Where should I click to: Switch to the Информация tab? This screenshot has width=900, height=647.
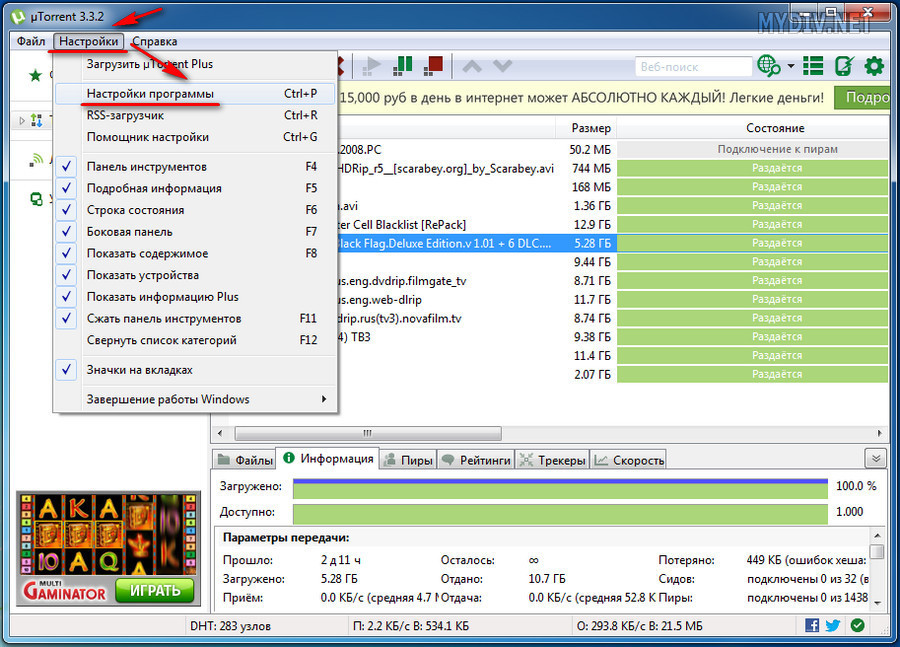click(x=328, y=458)
